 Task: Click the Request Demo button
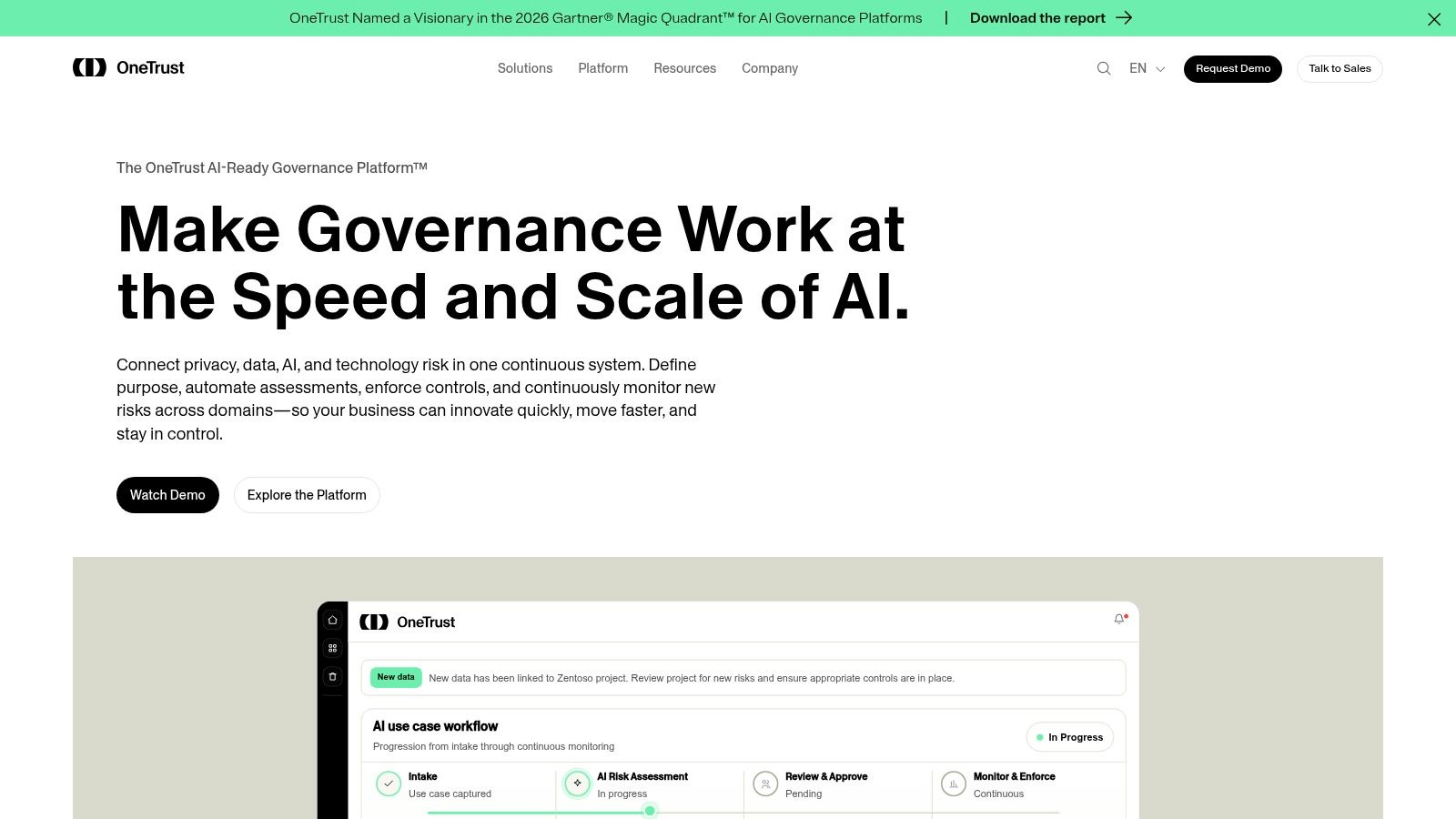[1233, 68]
